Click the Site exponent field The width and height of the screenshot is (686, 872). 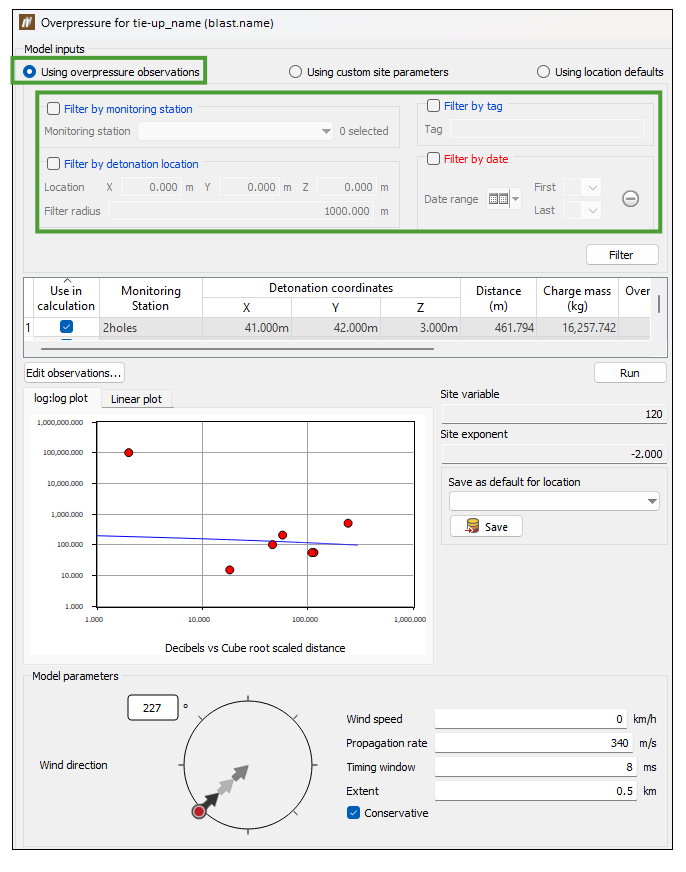[554, 454]
